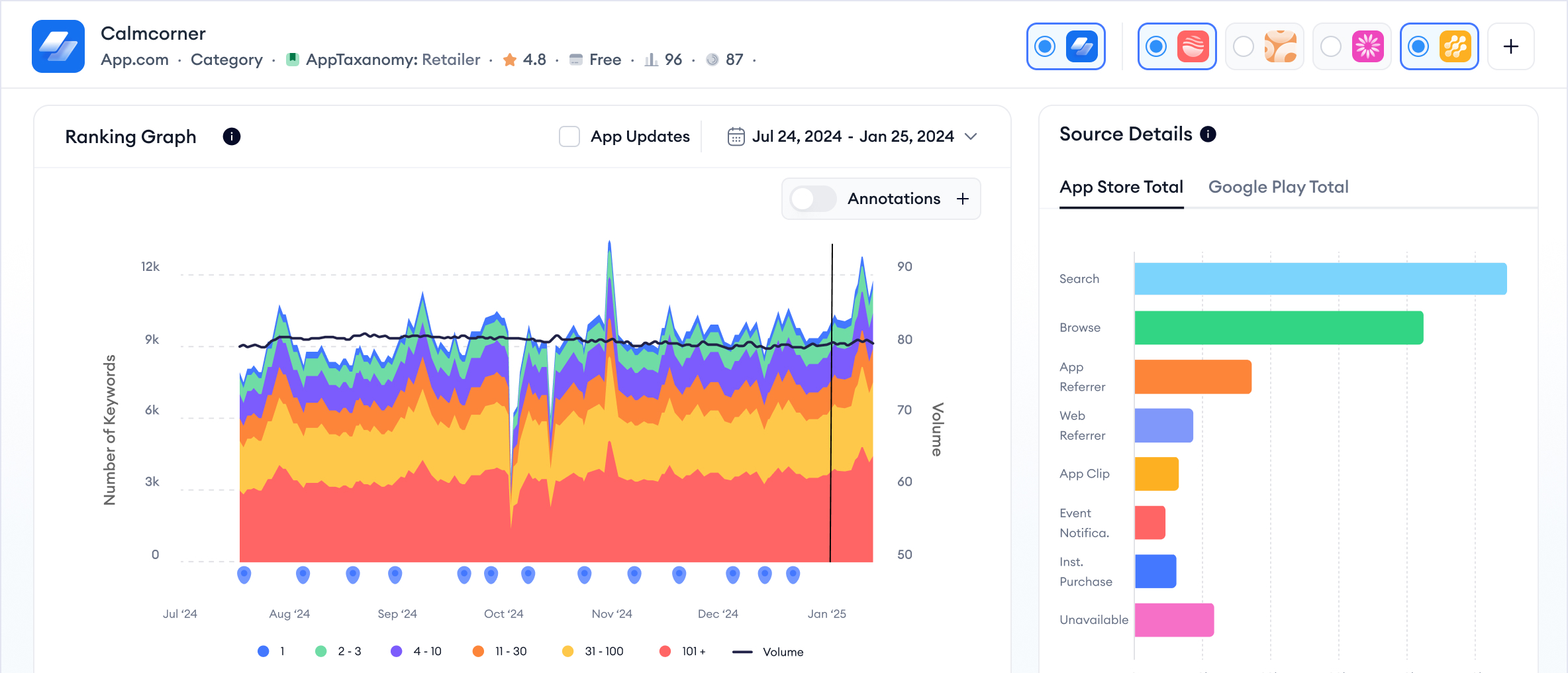
Task: Enable the App Updates checkbox
Action: [x=569, y=136]
